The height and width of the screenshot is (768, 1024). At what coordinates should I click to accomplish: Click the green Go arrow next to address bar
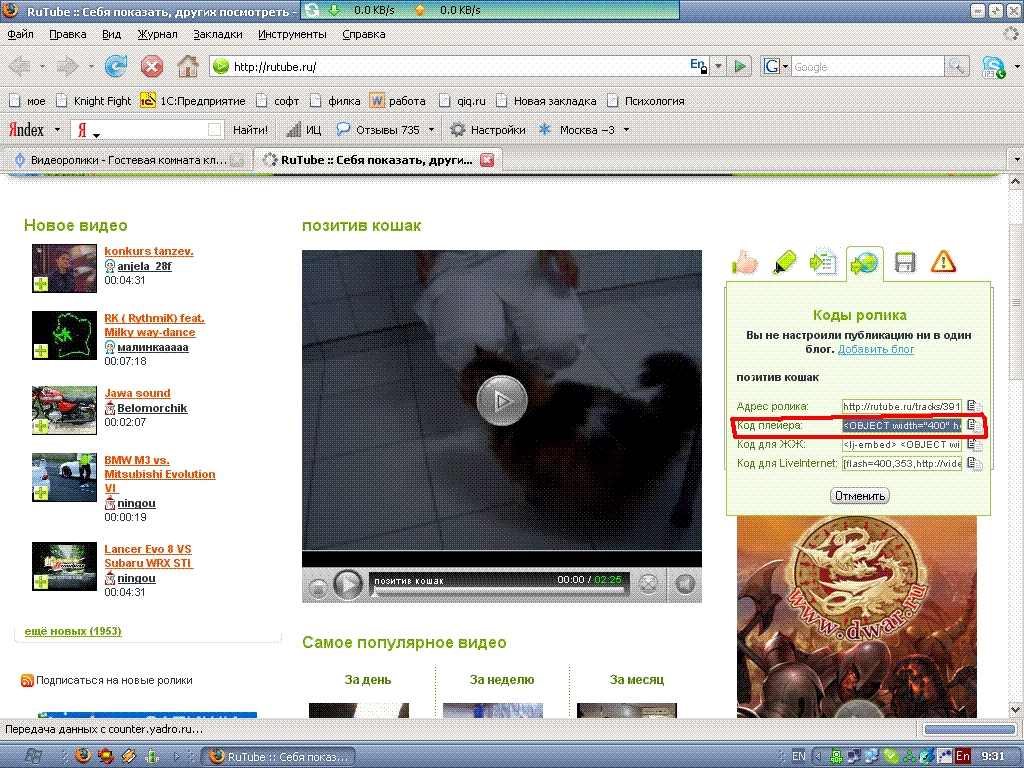(739, 66)
